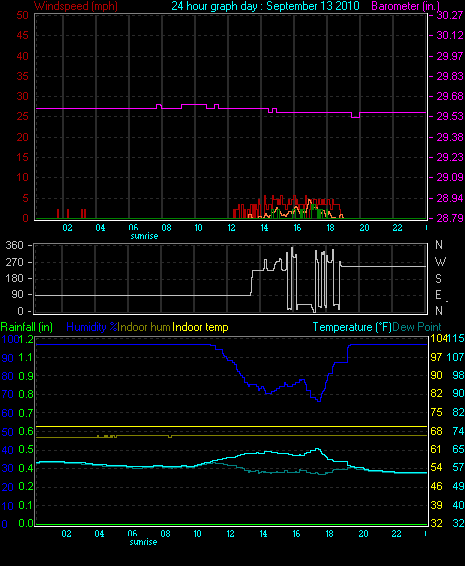Click the Rainfall (in) legend label

pos(27,327)
